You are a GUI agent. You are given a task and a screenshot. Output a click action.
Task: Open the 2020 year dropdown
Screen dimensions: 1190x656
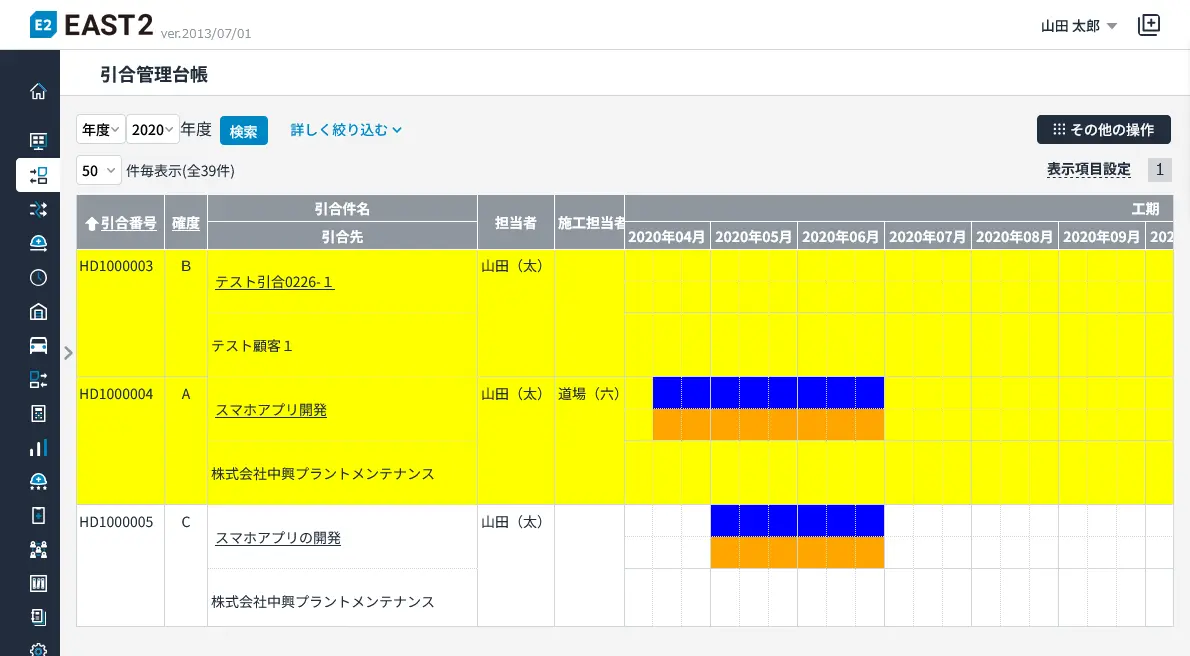(x=153, y=130)
